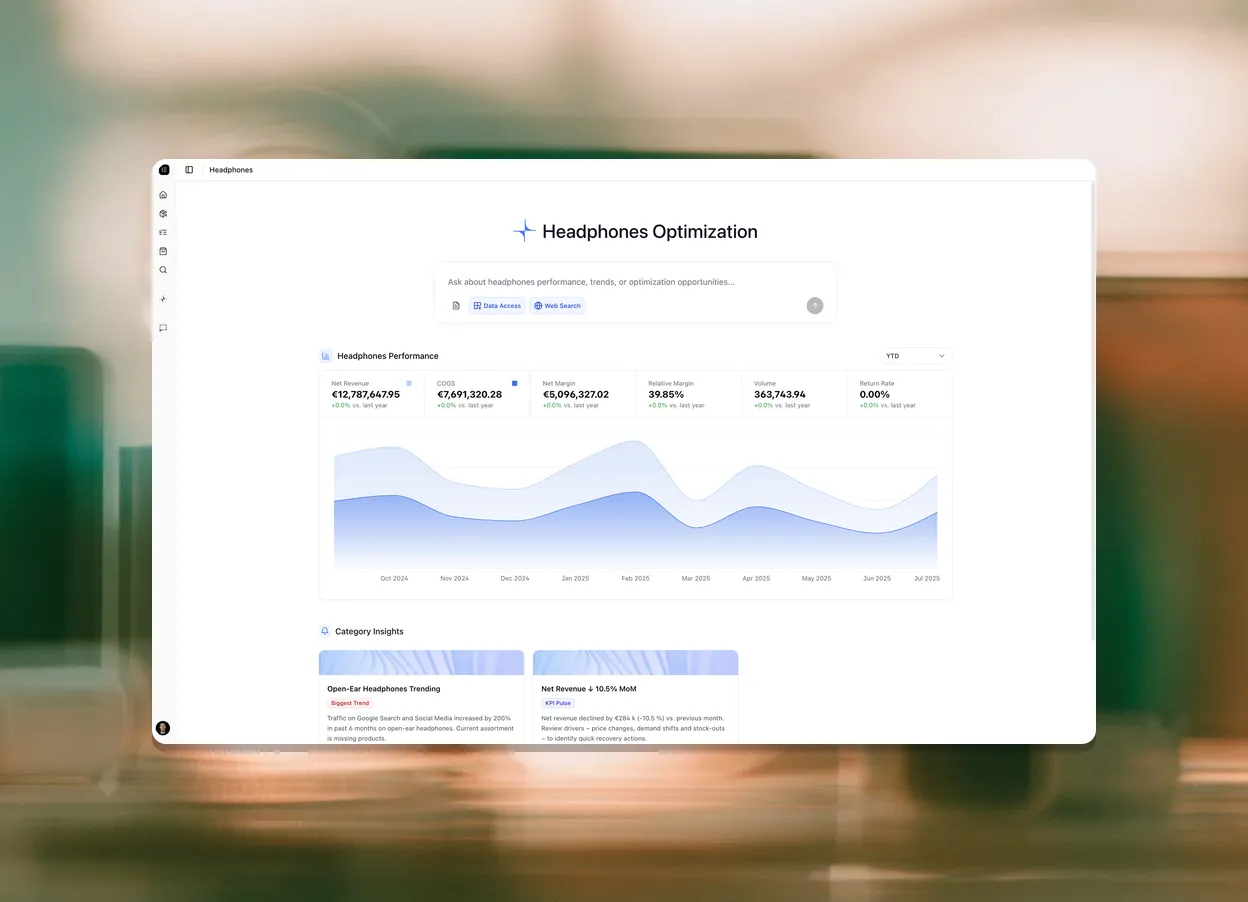Click the 363,743.94 value
The height and width of the screenshot is (902, 1248).
coord(780,394)
